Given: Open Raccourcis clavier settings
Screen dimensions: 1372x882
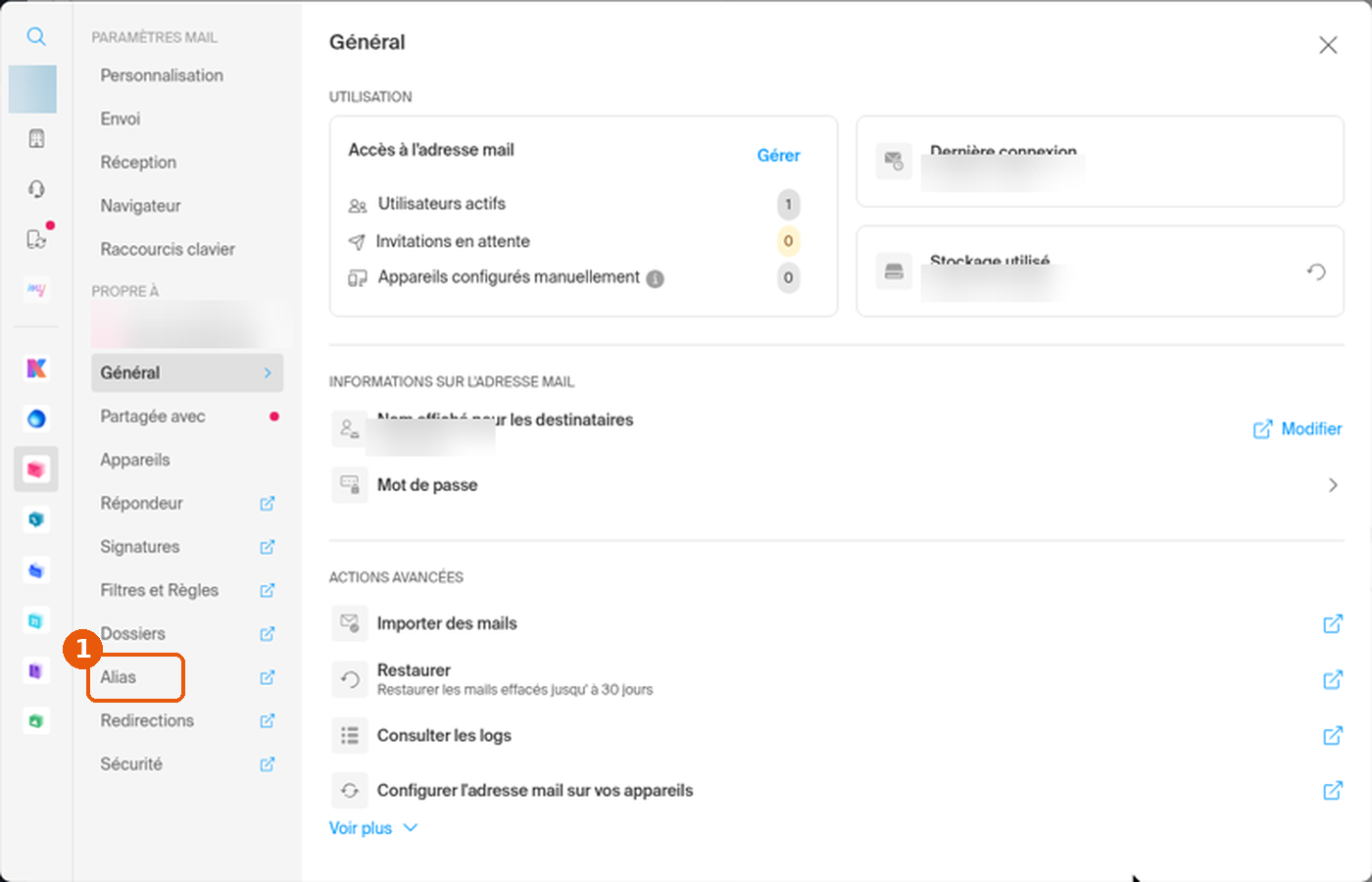Looking at the screenshot, I should (x=168, y=250).
